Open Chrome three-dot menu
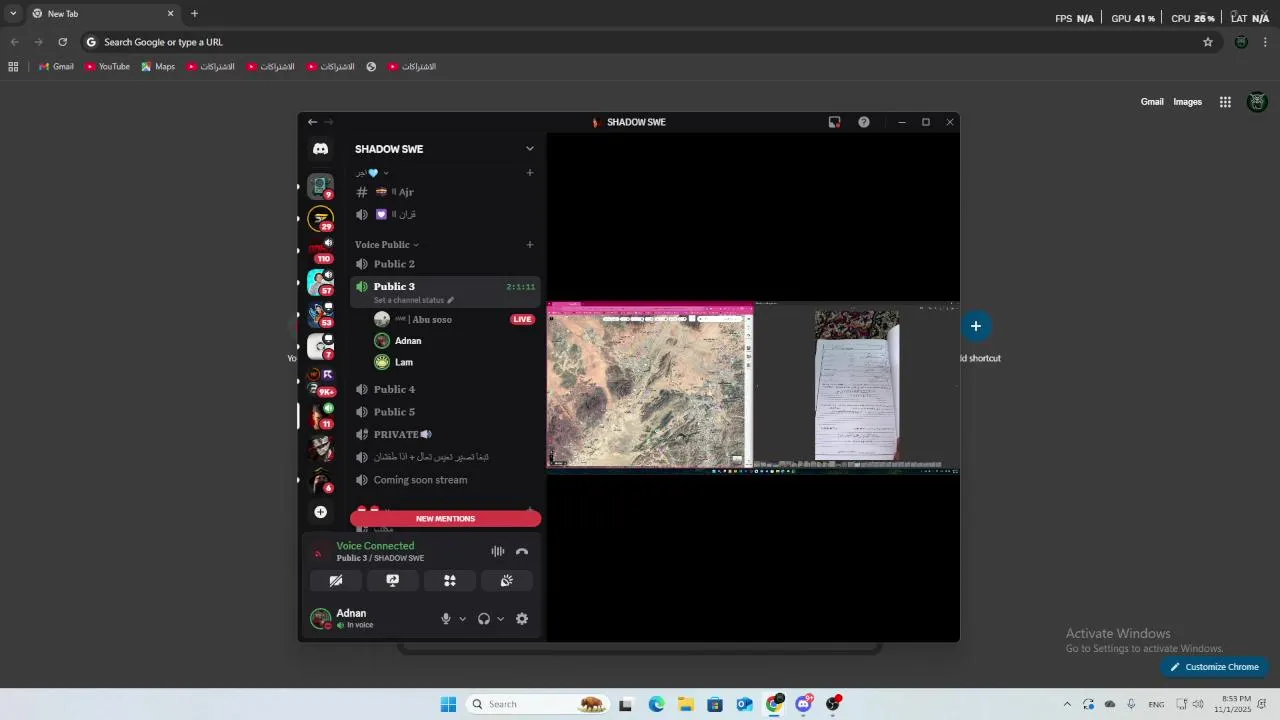1280x720 pixels. tap(1265, 42)
